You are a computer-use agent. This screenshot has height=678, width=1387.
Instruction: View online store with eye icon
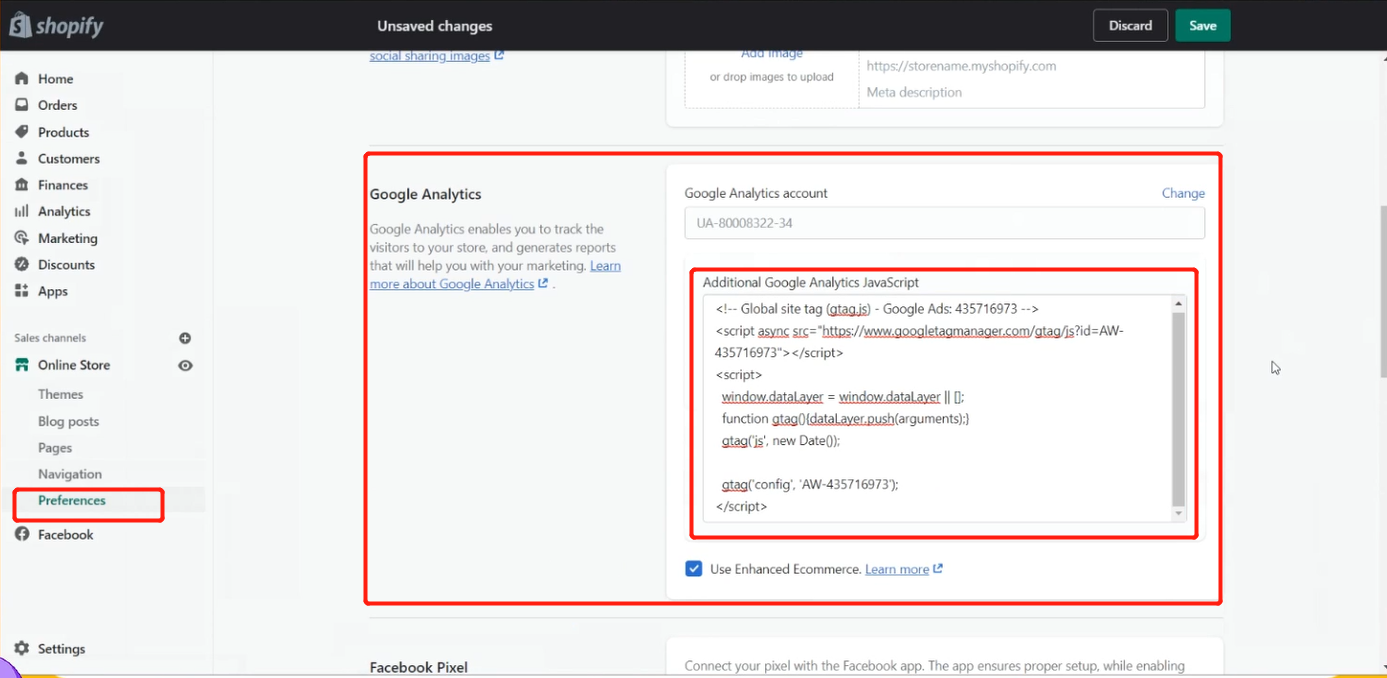[x=185, y=365]
